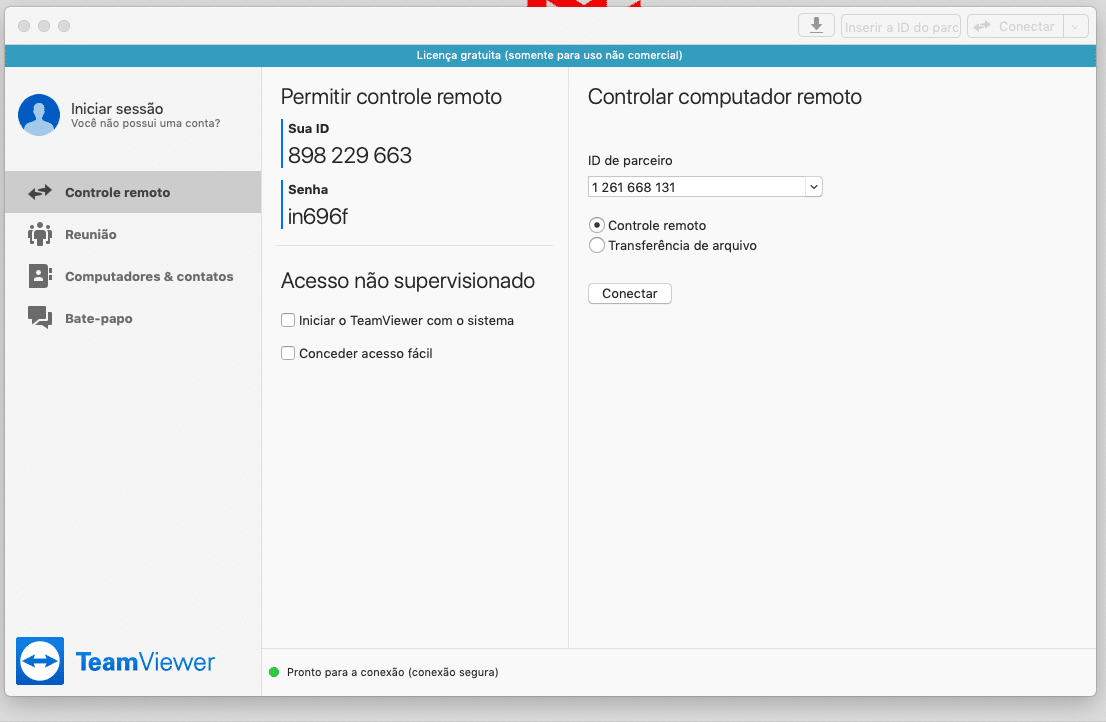Click the Bate-papo chat bubbles icon

pyautogui.click(x=40, y=318)
